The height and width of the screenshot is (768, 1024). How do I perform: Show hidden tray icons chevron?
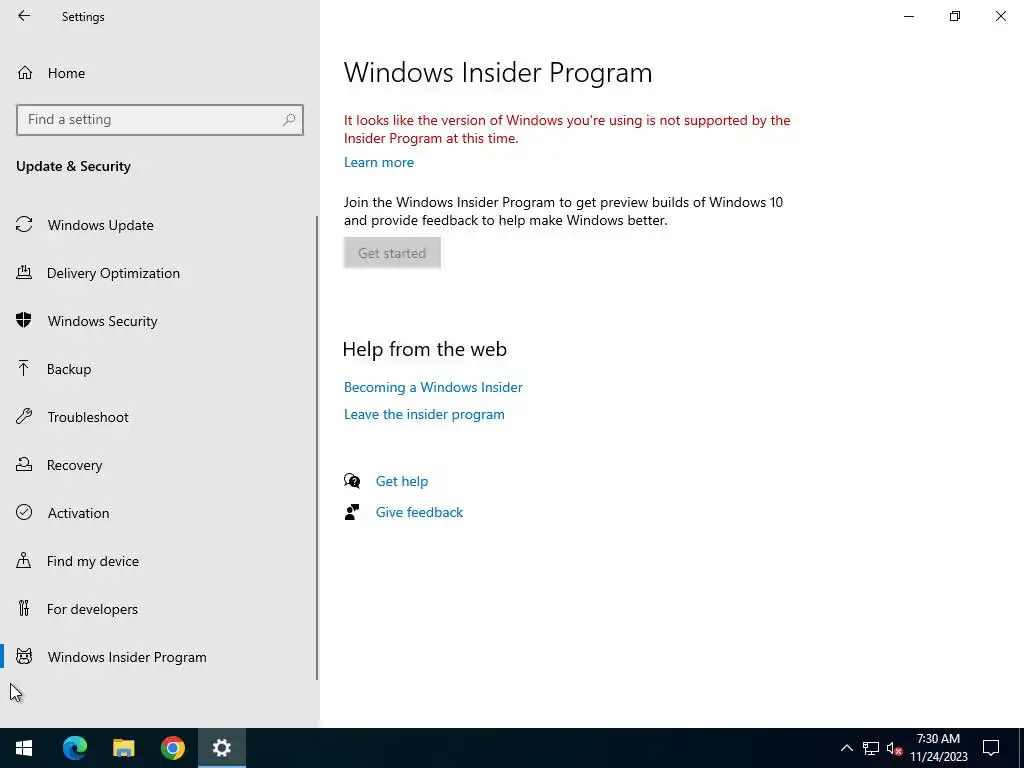tap(846, 748)
